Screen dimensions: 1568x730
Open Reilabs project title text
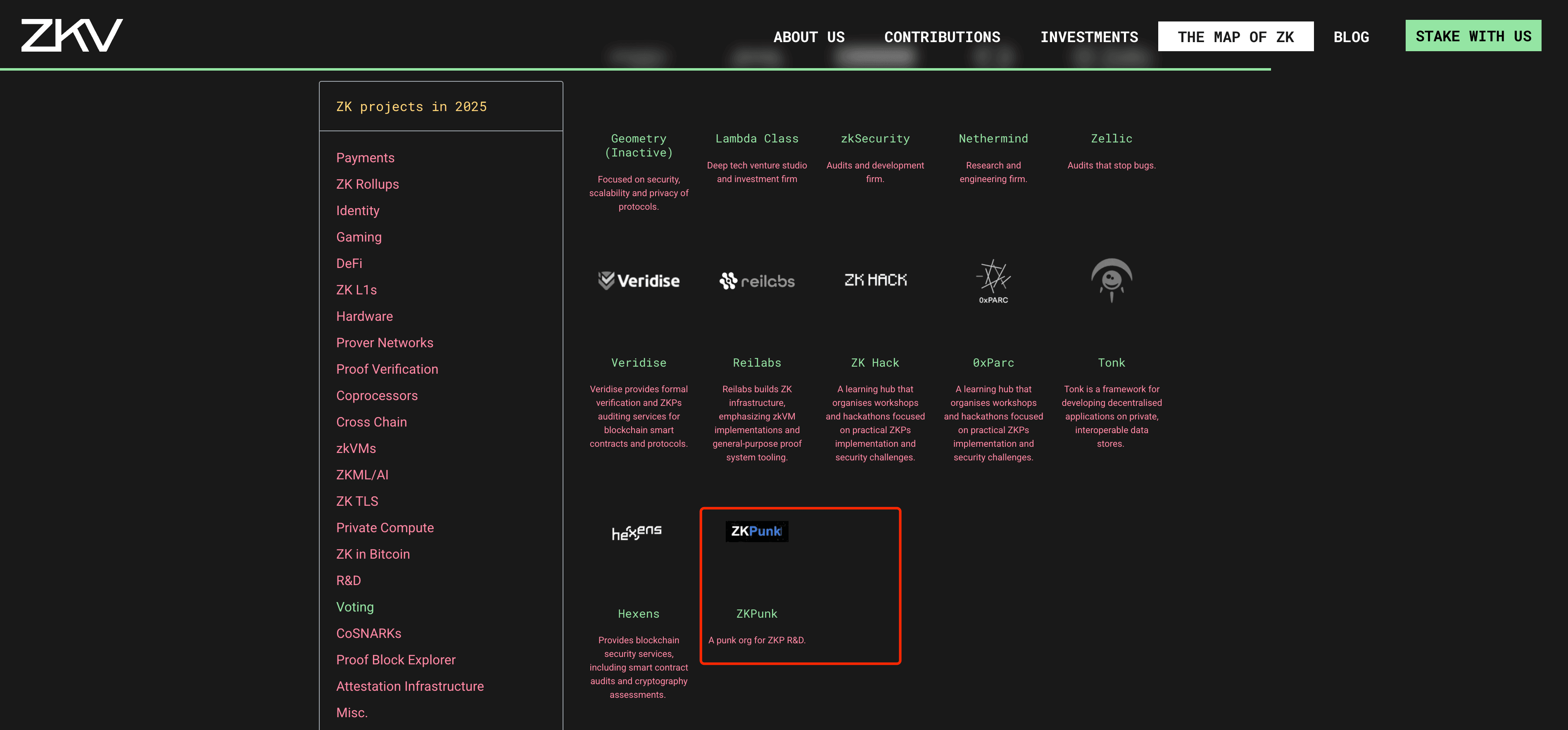click(x=757, y=363)
